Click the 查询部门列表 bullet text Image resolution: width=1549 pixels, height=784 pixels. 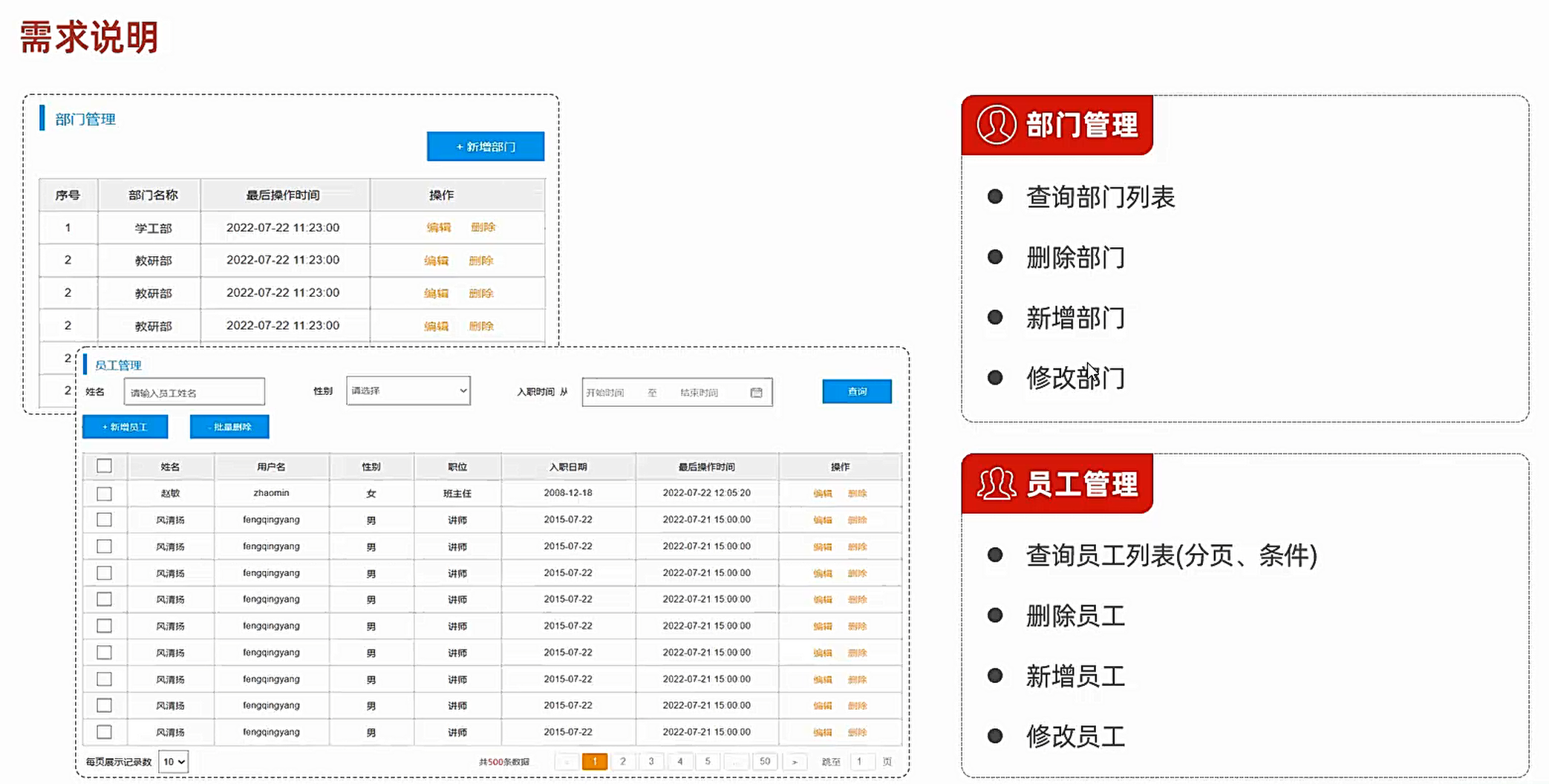pyautogui.click(x=1100, y=197)
